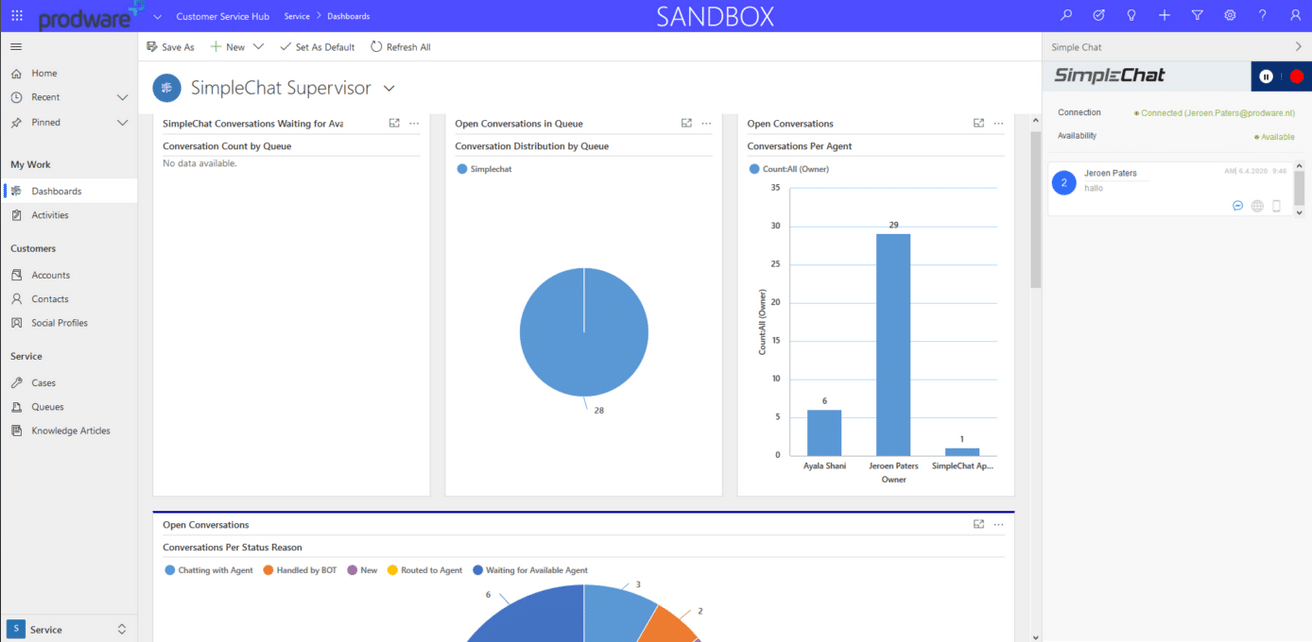Open the SimpleChat Supervisor dashboard selector
This screenshot has width=1312, height=642.
389,88
